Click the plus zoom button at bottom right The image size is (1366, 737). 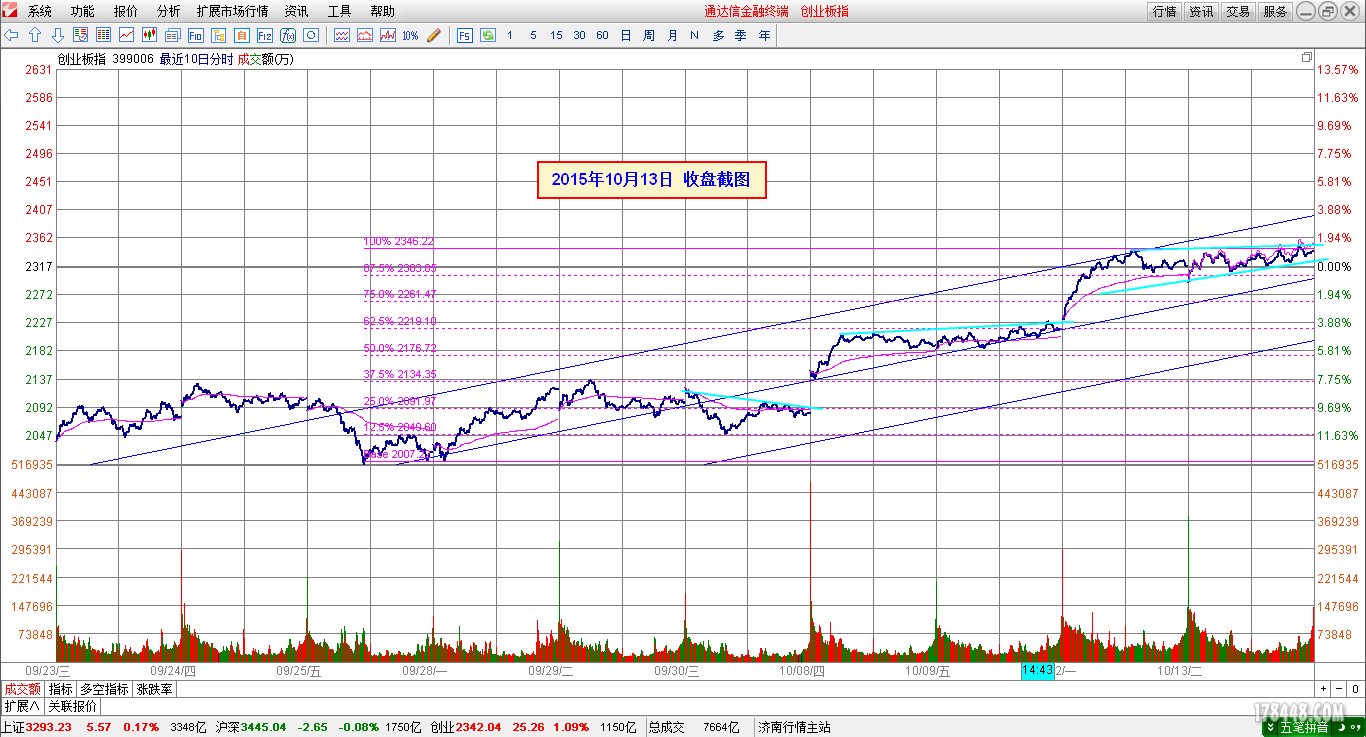tap(1324, 689)
